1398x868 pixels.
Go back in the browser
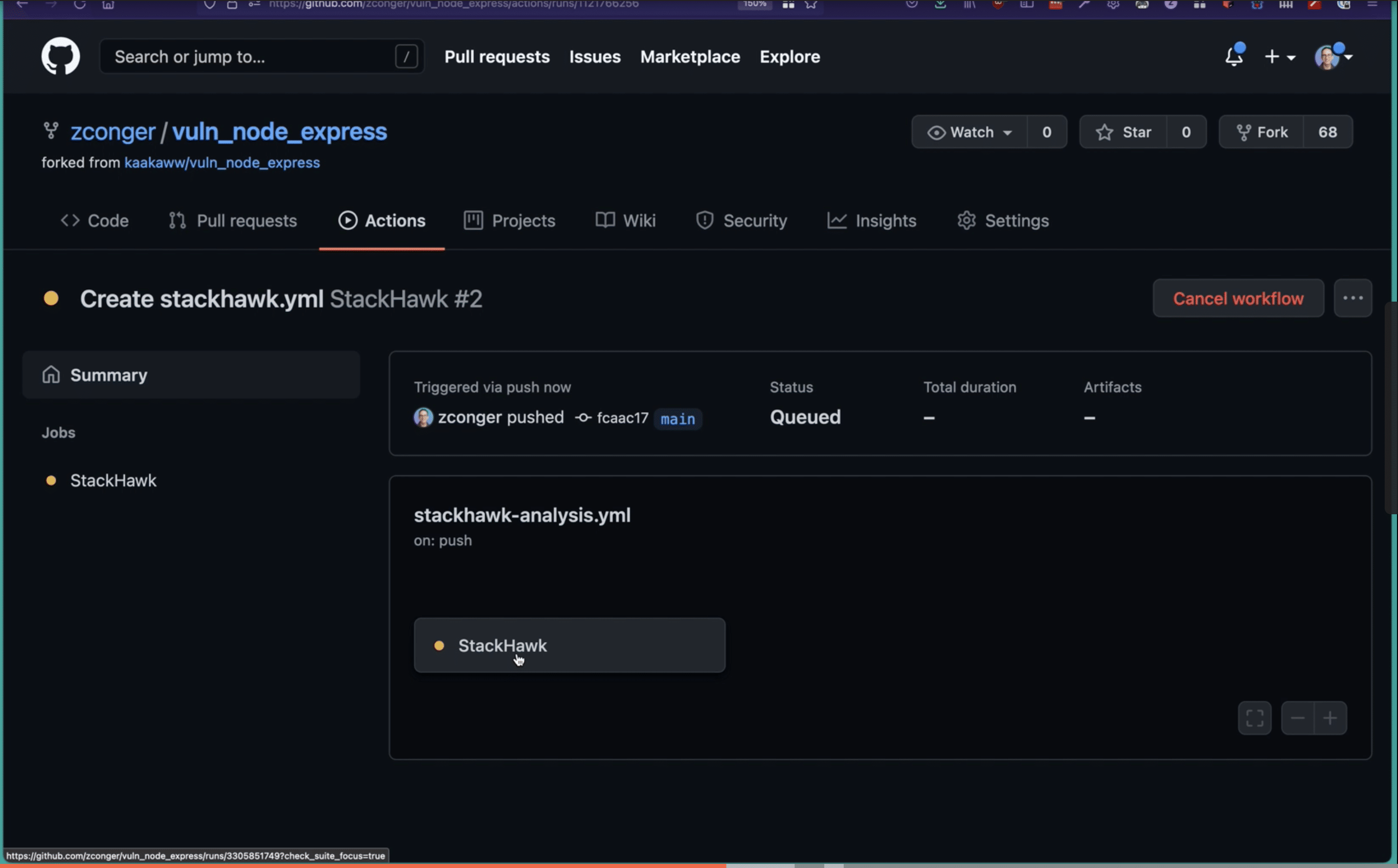[x=22, y=5]
